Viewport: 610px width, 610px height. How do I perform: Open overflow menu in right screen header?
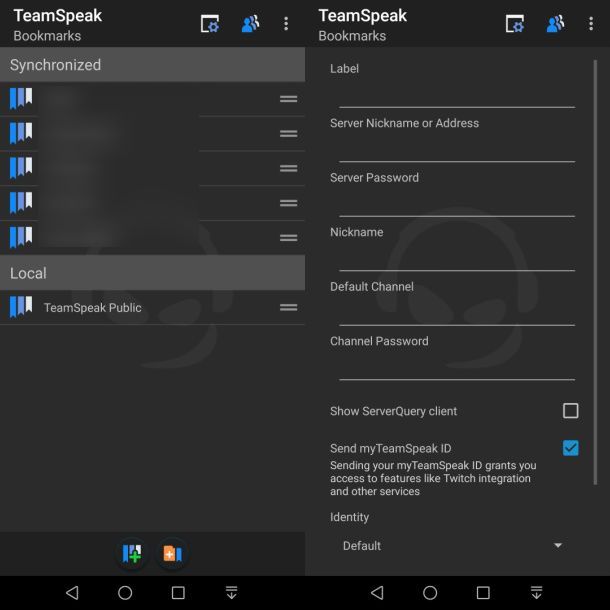pyautogui.click(x=591, y=24)
